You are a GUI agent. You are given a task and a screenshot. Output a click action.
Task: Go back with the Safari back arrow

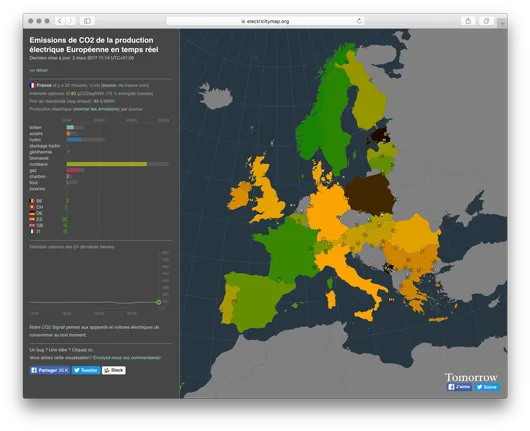[x=60, y=21]
